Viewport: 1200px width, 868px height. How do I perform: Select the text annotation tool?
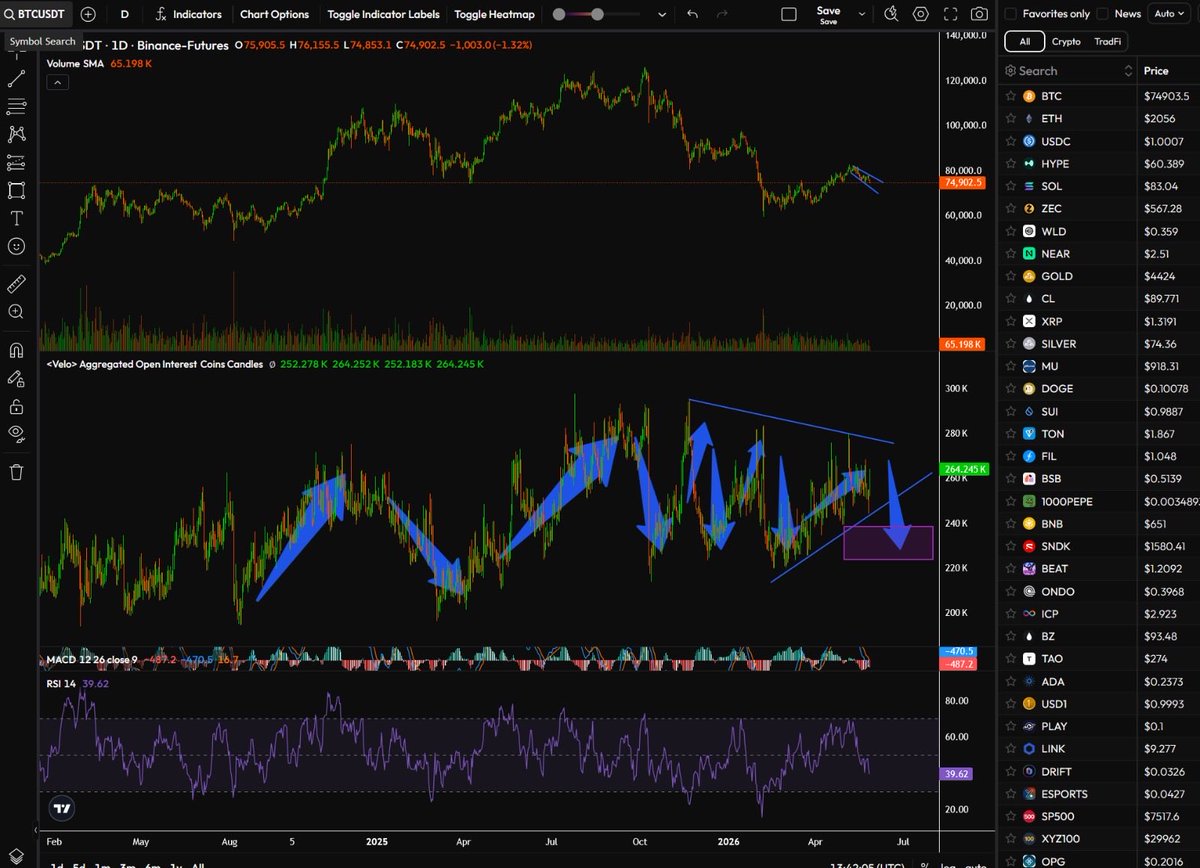tap(17, 218)
